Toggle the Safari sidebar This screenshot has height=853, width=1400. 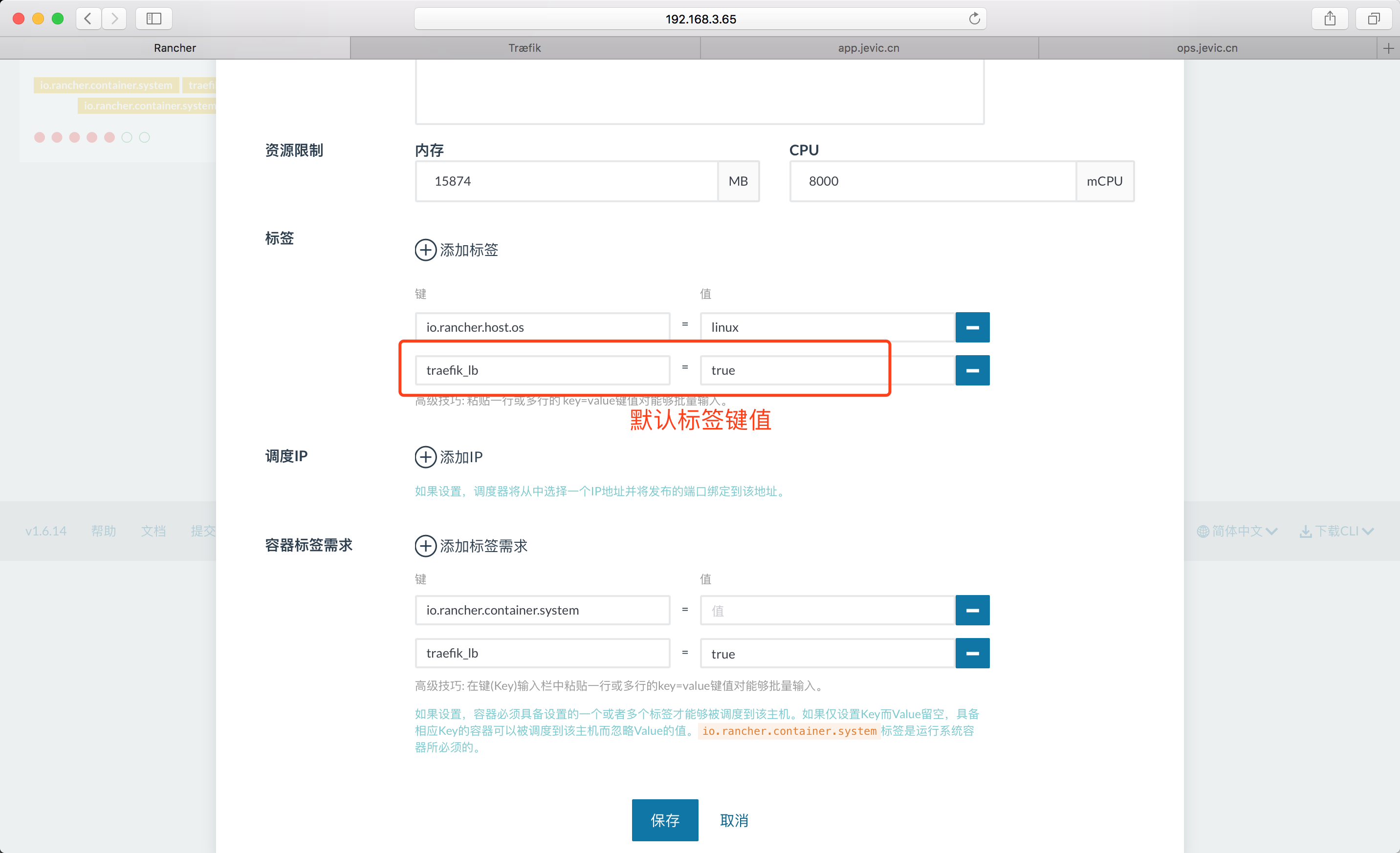[x=153, y=19]
